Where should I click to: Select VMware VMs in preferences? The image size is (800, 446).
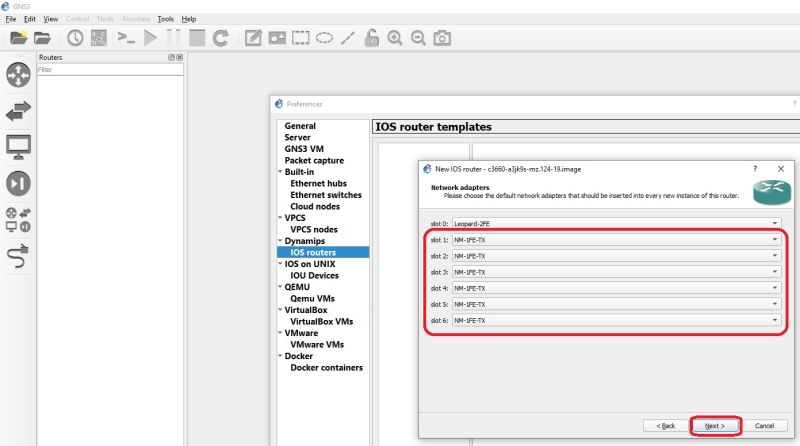click(317, 344)
